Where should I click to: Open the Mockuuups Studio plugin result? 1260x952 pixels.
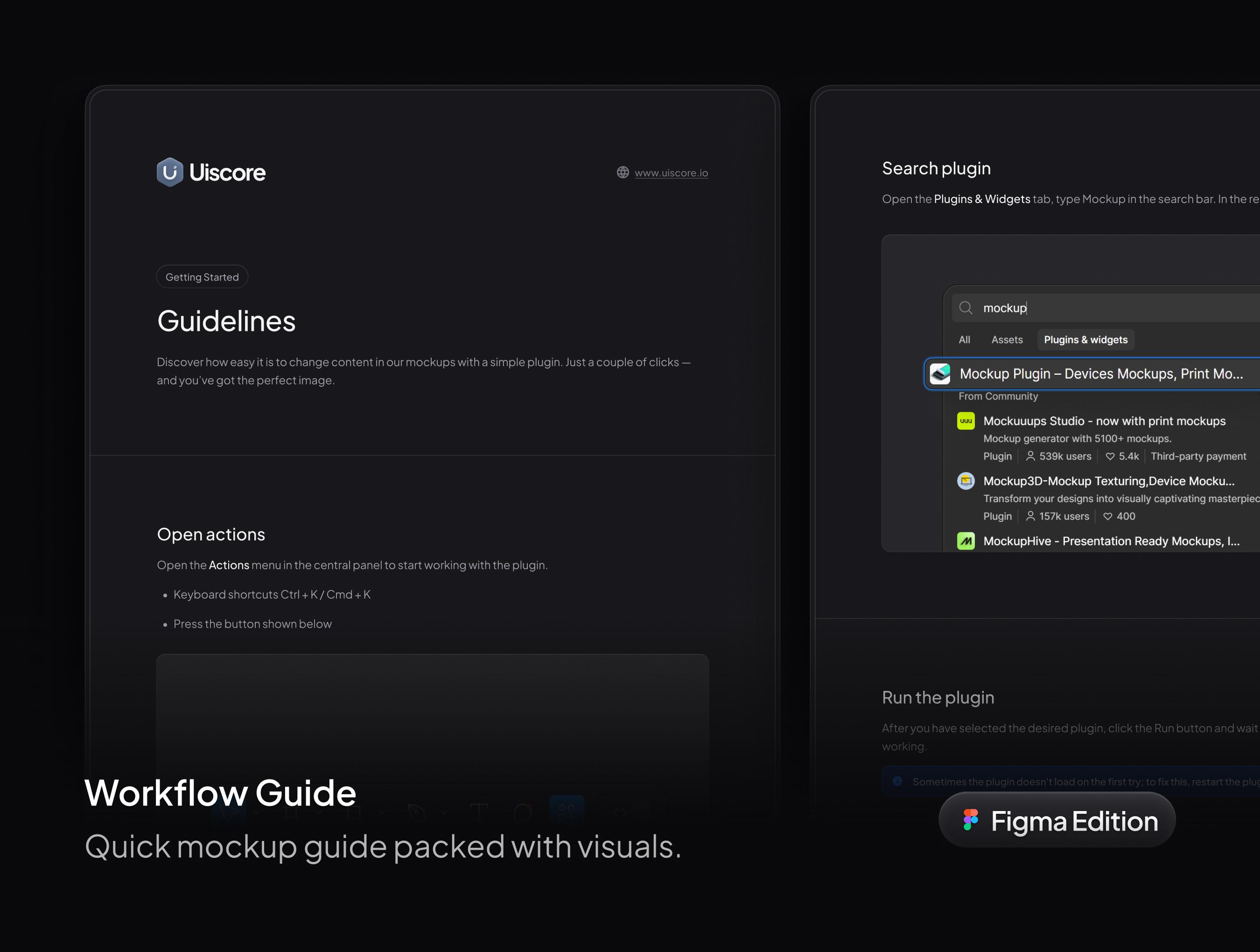click(x=1104, y=421)
